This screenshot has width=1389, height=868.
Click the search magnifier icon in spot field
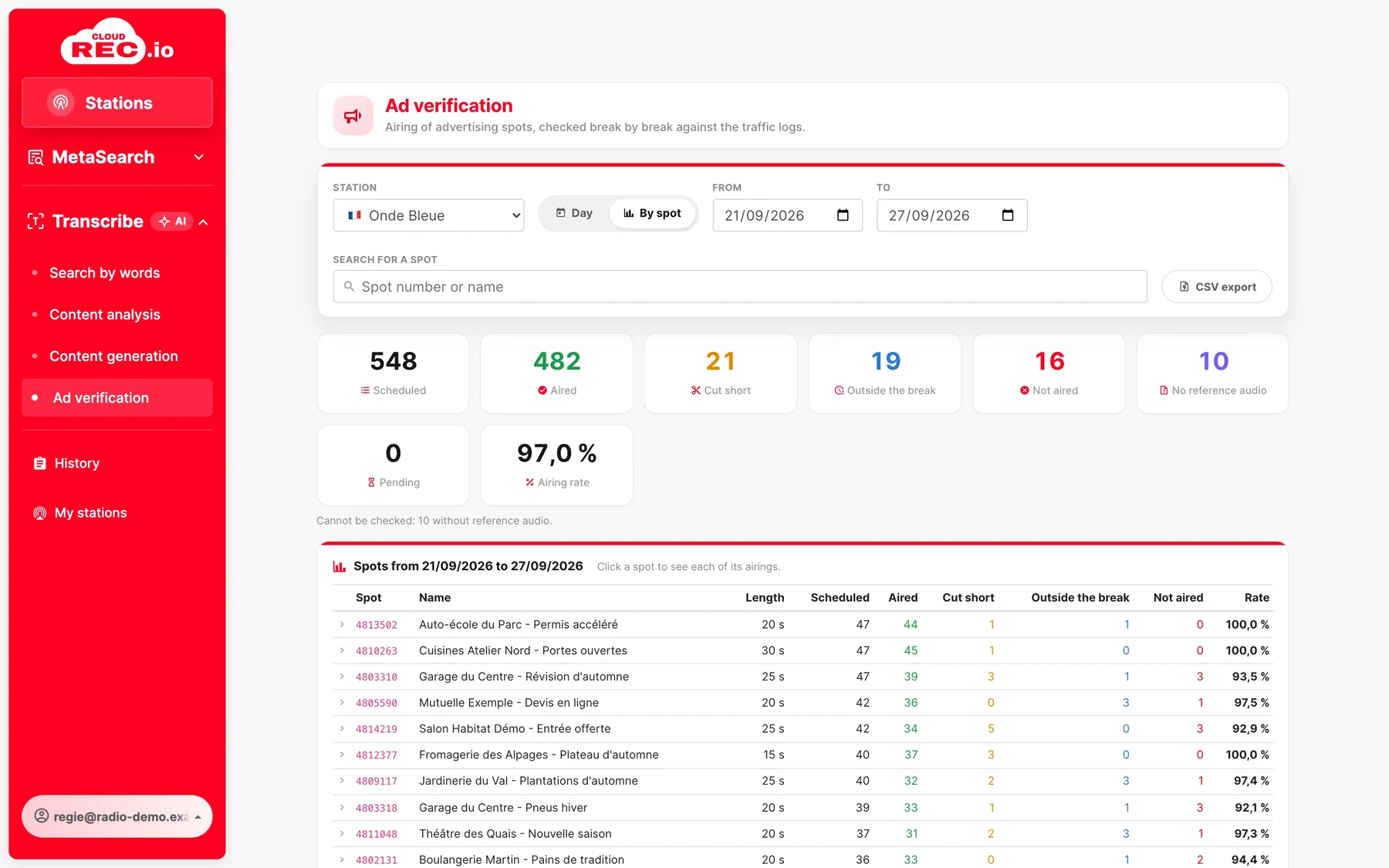(349, 286)
